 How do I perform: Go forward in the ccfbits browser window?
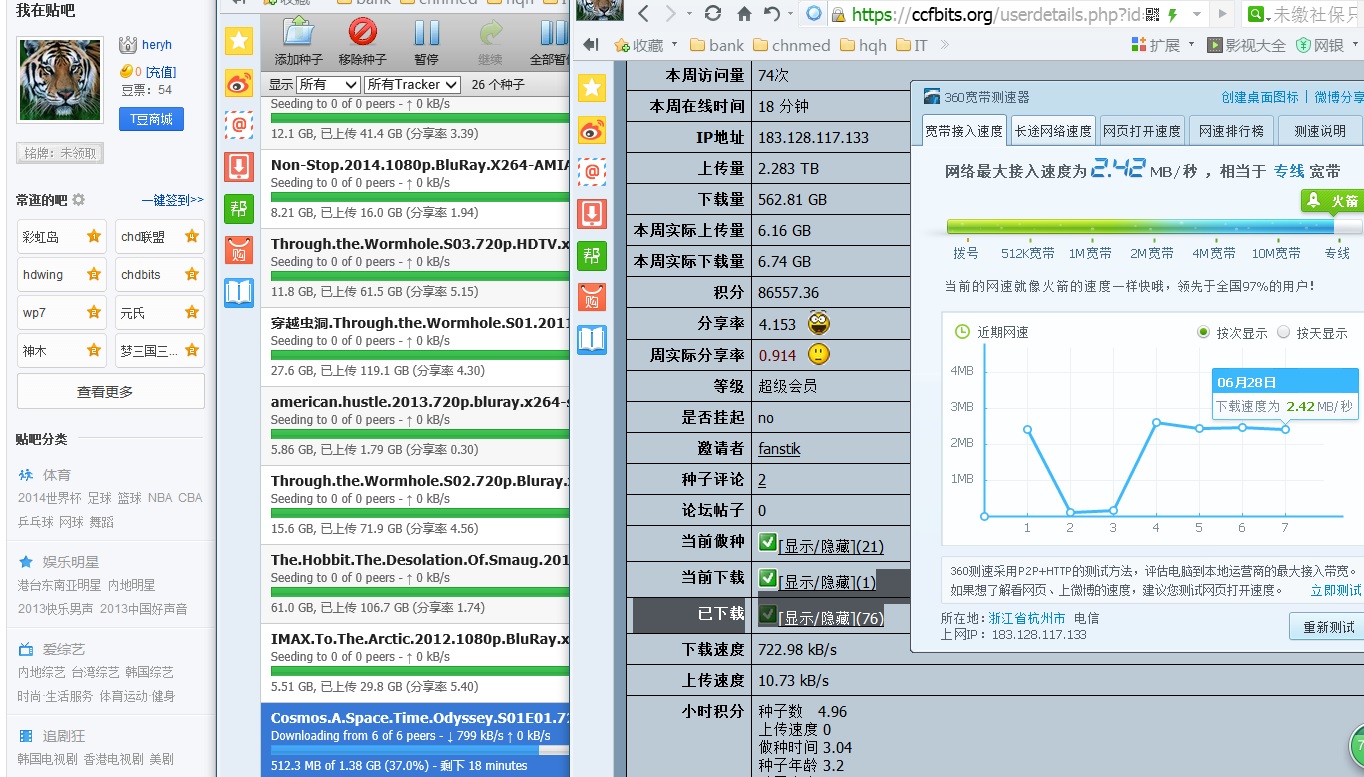670,14
